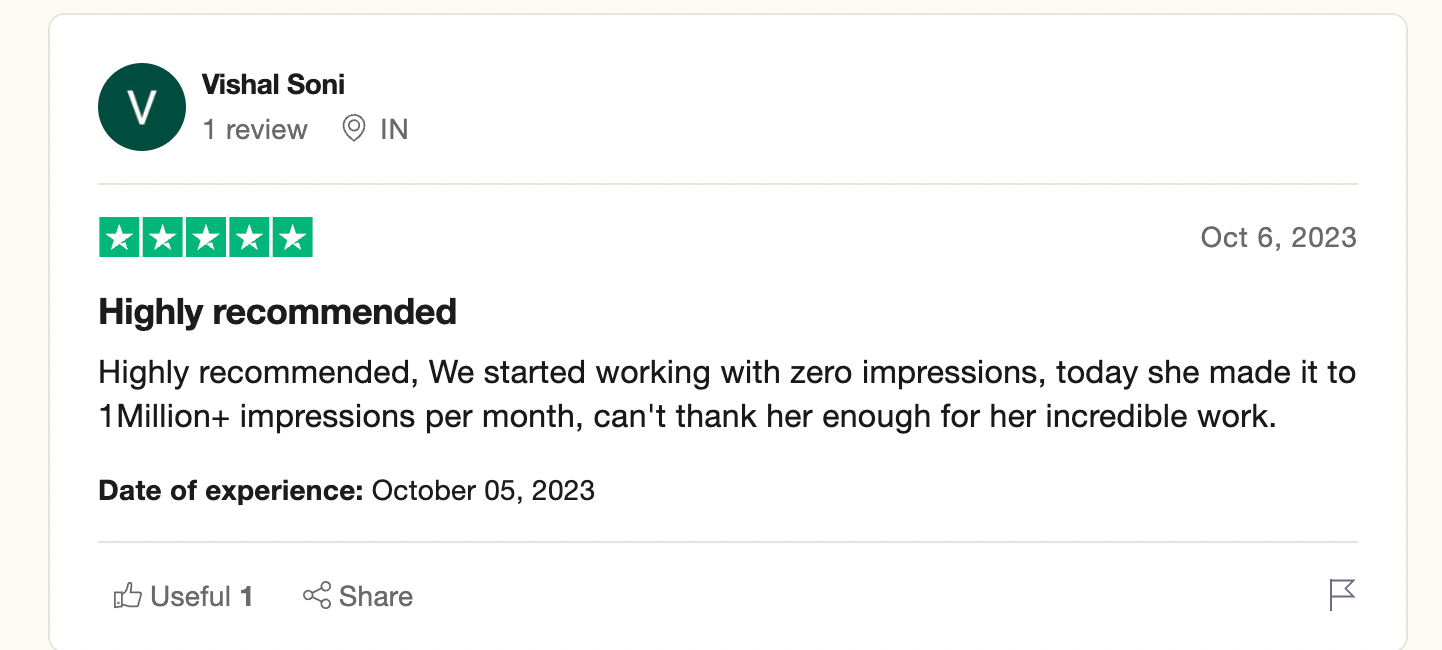1442x650 pixels.
Task: Click the second green rating star
Action: coord(163,238)
